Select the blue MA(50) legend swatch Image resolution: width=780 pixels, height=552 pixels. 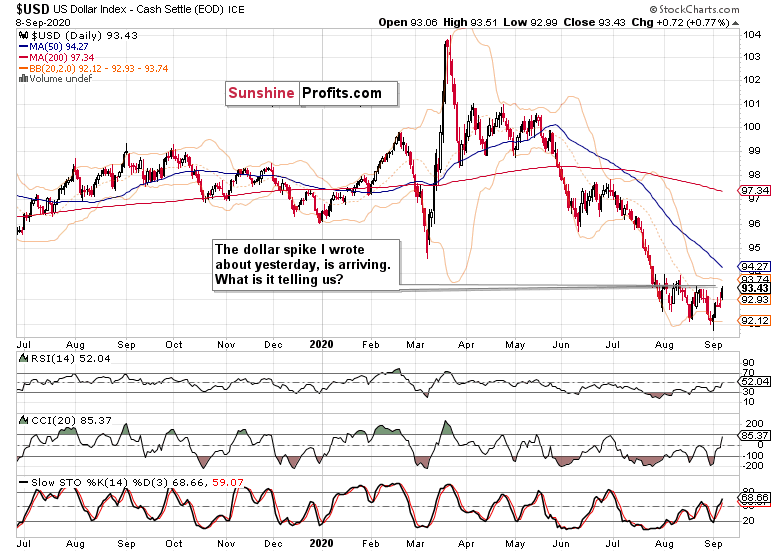23,47
